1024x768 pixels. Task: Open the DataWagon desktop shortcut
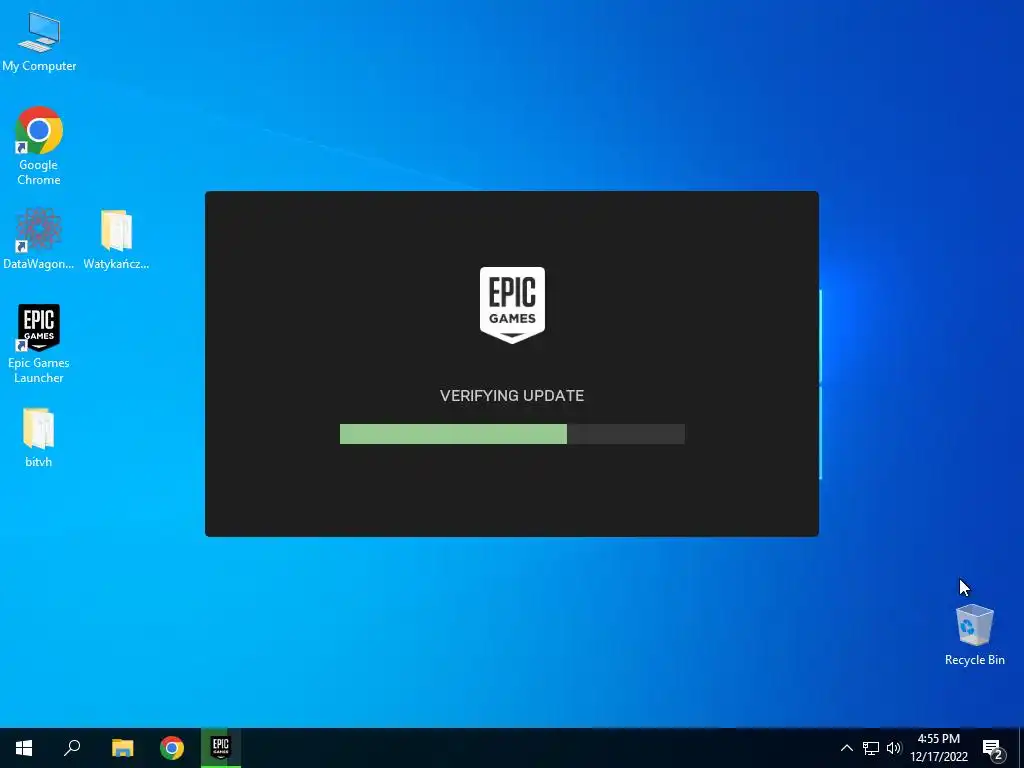(39, 239)
